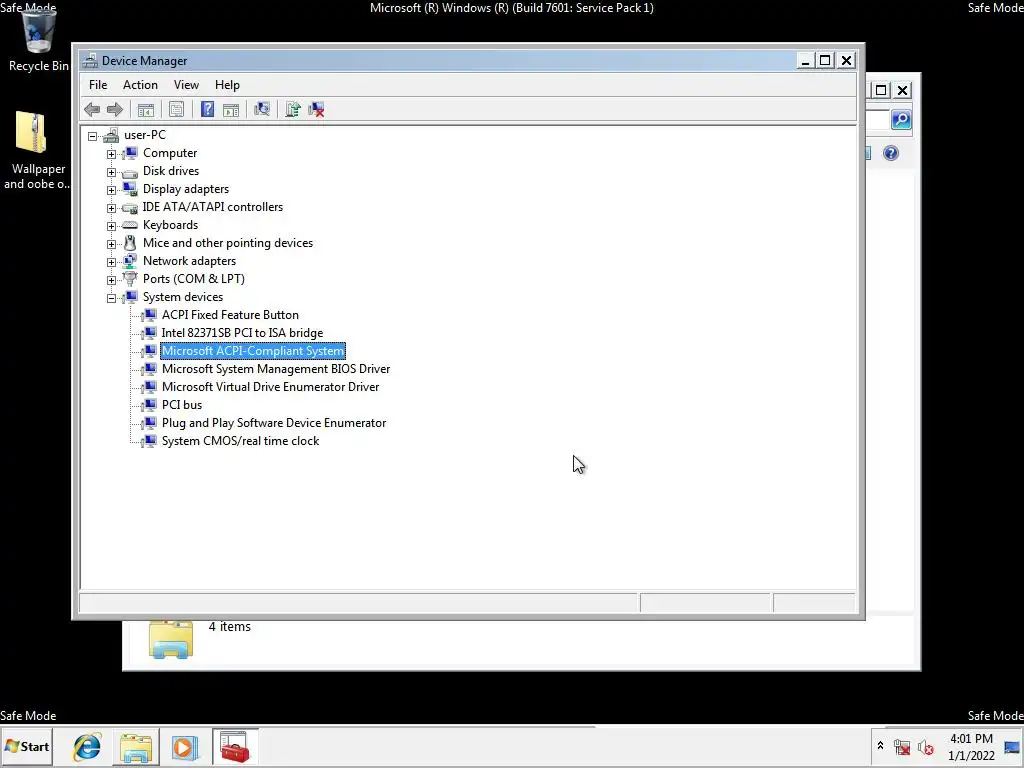The image size is (1024, 768).
Task: Select the Disk drives label
Action: (x=171, y=170)
